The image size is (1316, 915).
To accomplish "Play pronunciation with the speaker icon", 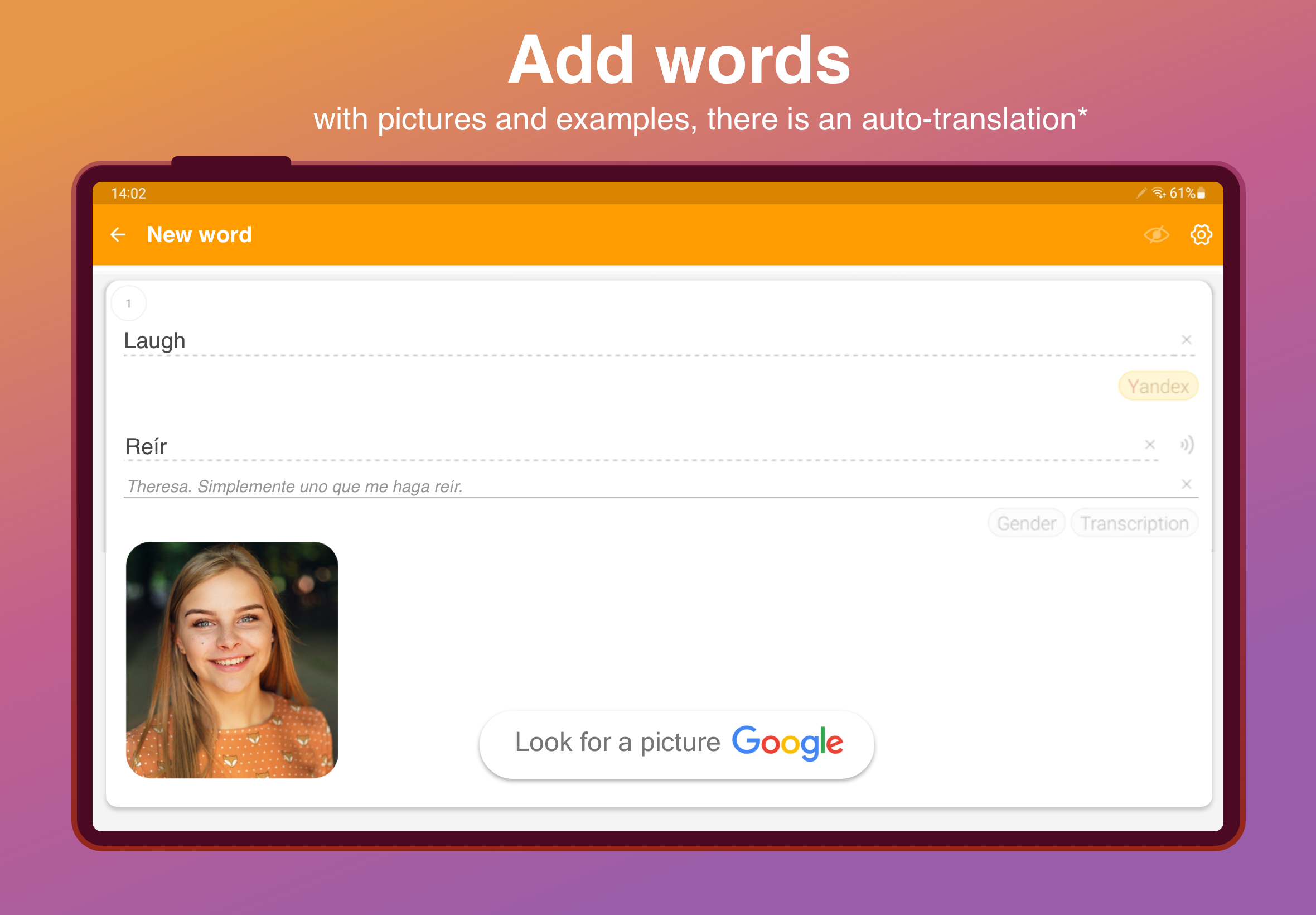I will pos(1187,445).
